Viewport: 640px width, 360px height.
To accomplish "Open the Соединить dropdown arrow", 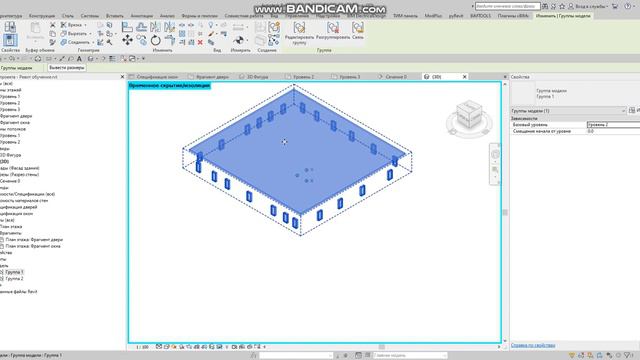I will (x=93, y=42).
